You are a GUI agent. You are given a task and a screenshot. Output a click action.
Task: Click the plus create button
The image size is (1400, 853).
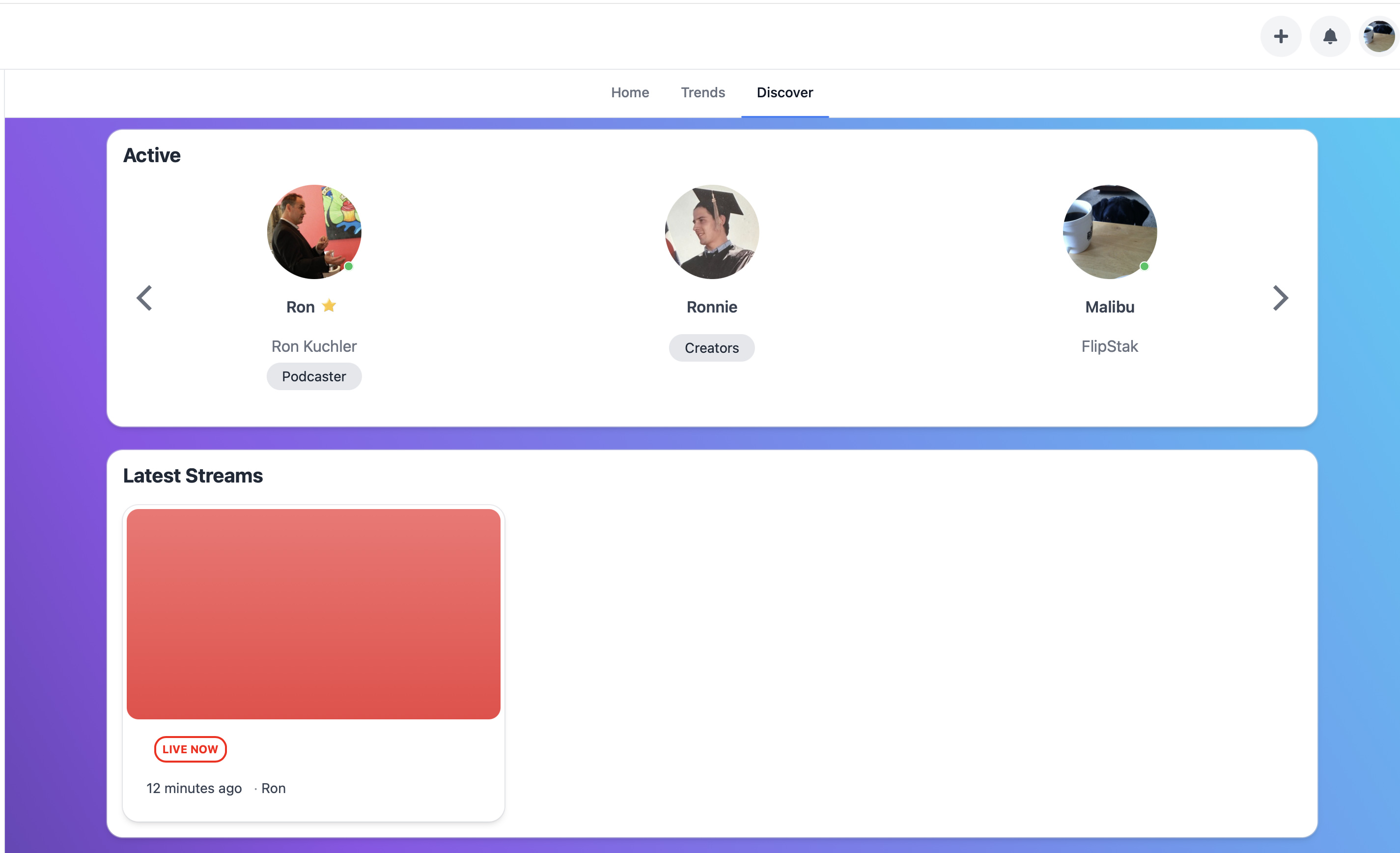click(x=1280, y=36)
